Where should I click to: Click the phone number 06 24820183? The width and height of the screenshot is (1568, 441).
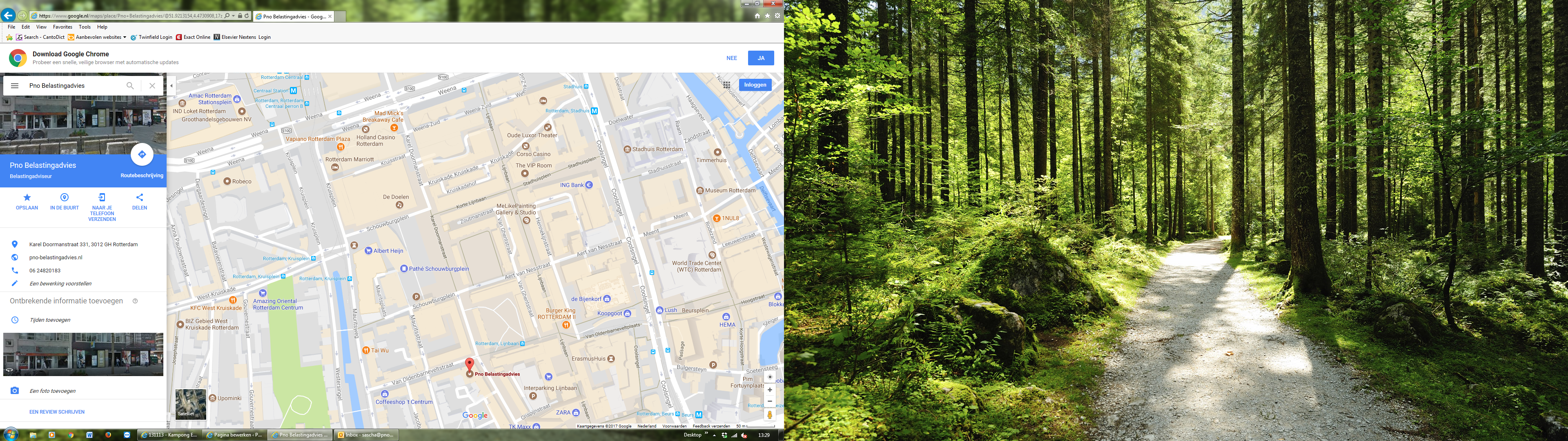[x=45, y=270]
